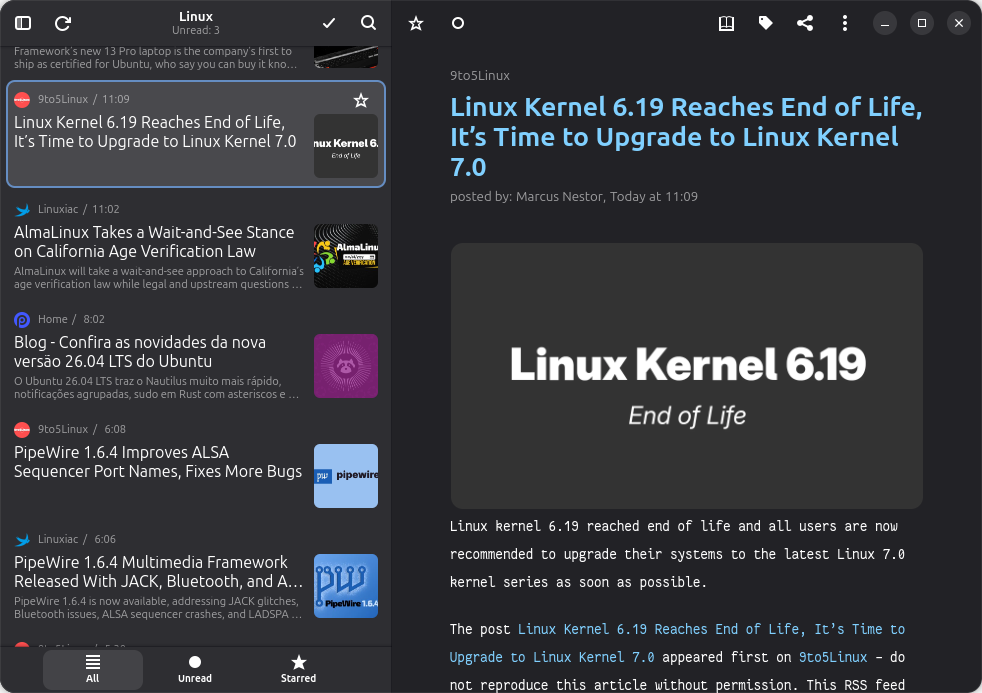Click the Ubuntu 26.04 blog thumbnail
The width and height of the screenshot is (982, 693).
click(346, 366)
